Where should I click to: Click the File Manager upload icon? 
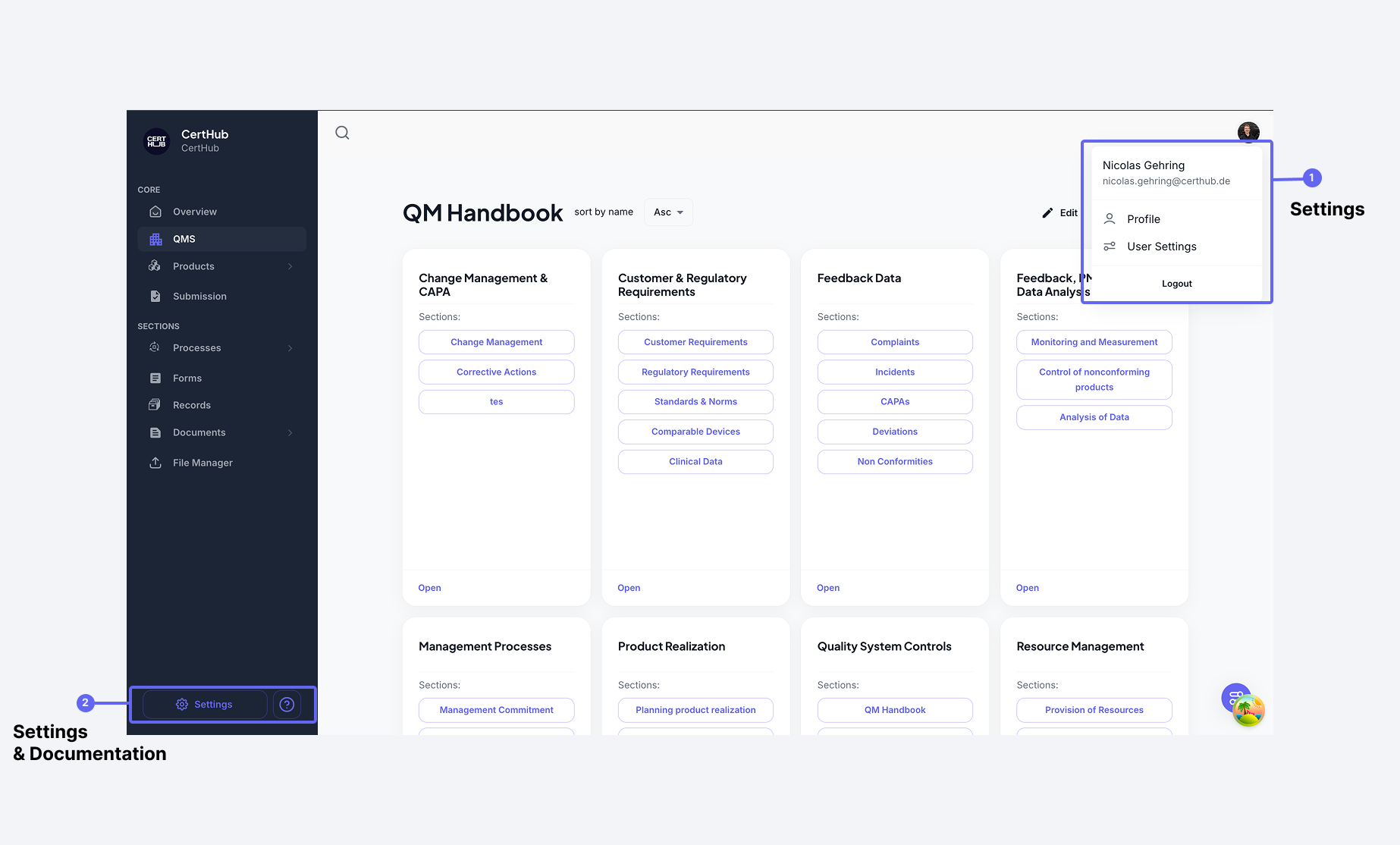click(x=155, y=463)
